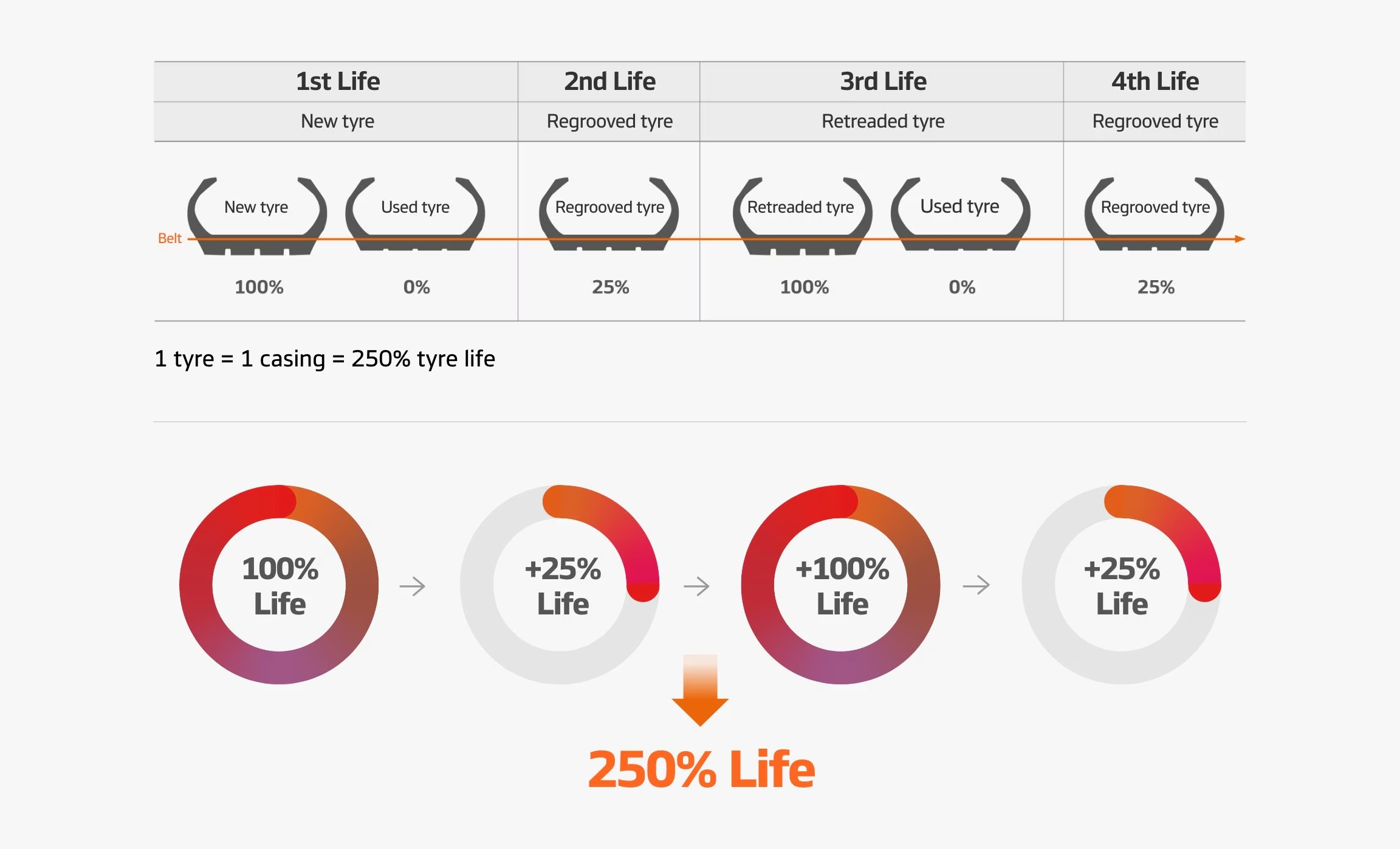Click the 4th Life column header
The width and height of the screenshot is (1400, 849).
tap(1155, 81)
